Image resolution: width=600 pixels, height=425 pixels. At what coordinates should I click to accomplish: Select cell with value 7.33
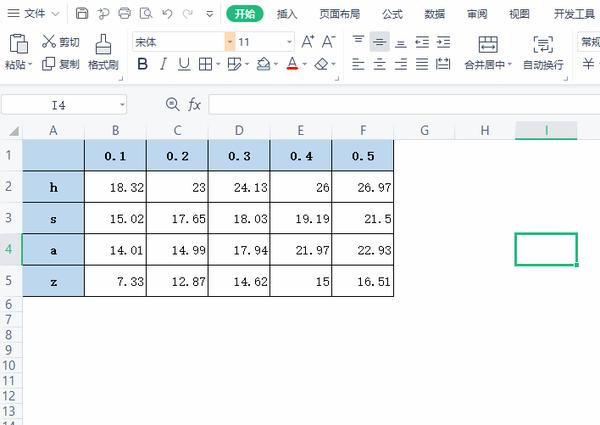[x=116, y=281]
